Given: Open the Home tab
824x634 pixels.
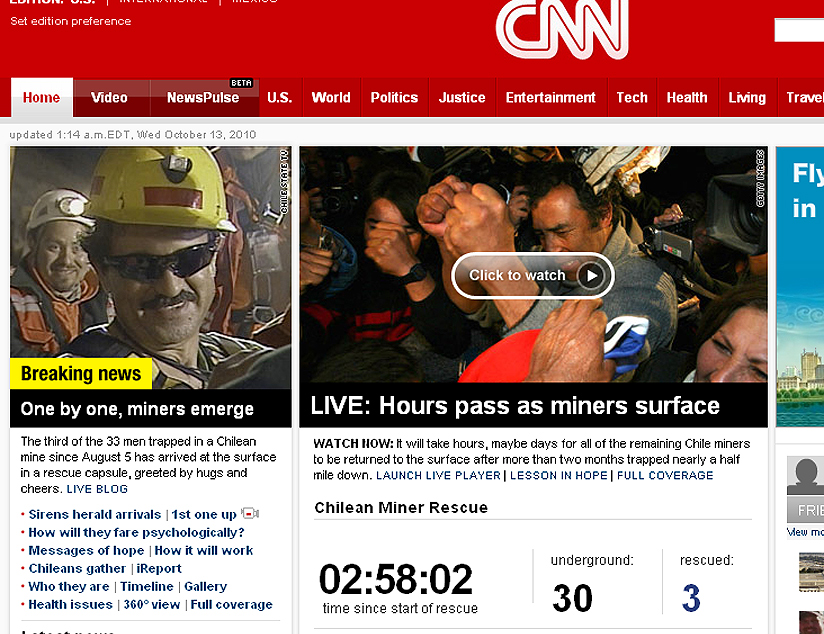Looking at the screenshot, I should click(x=42, y=97).
